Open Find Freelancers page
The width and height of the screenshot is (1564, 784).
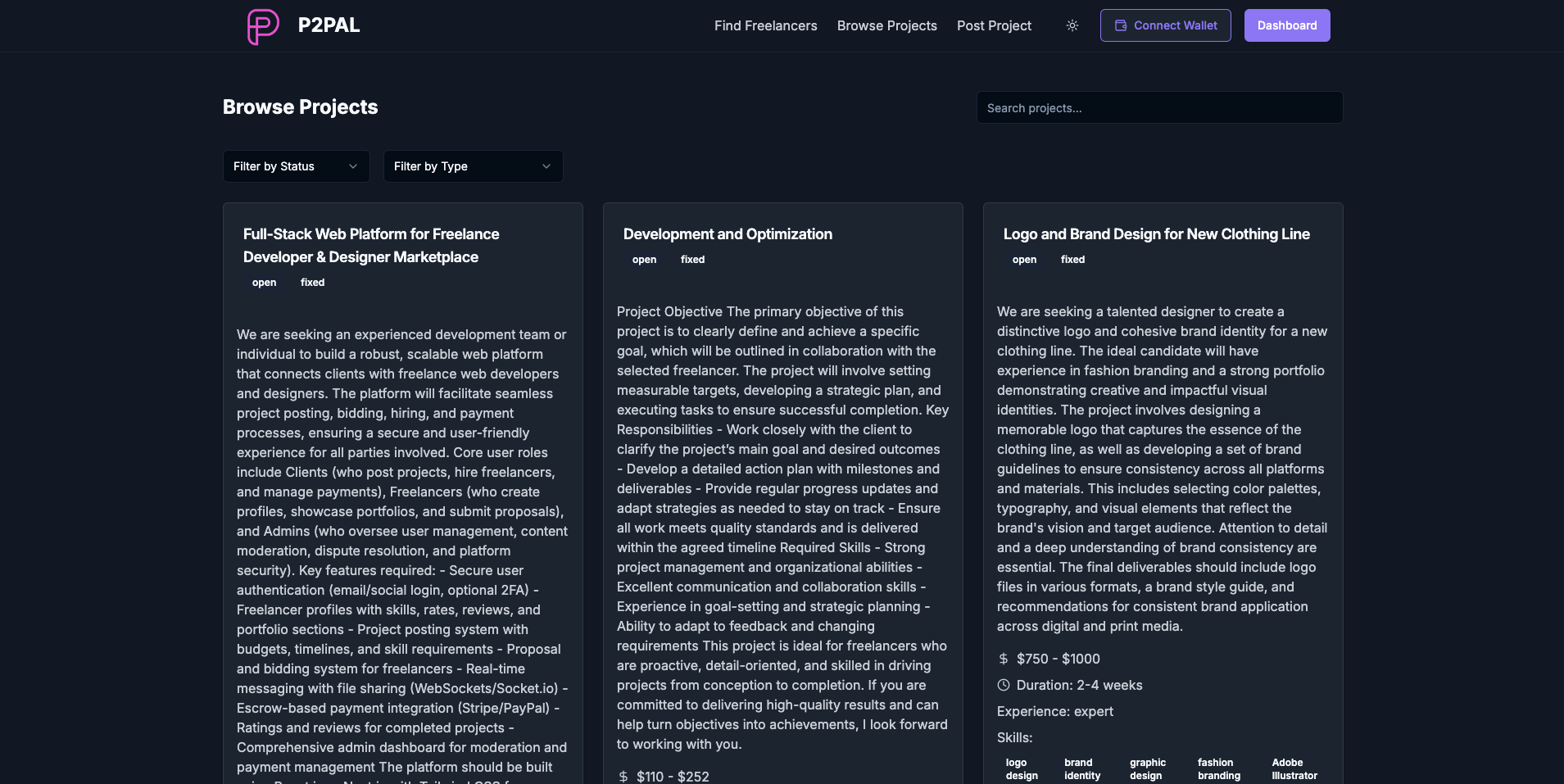point(765,25)
